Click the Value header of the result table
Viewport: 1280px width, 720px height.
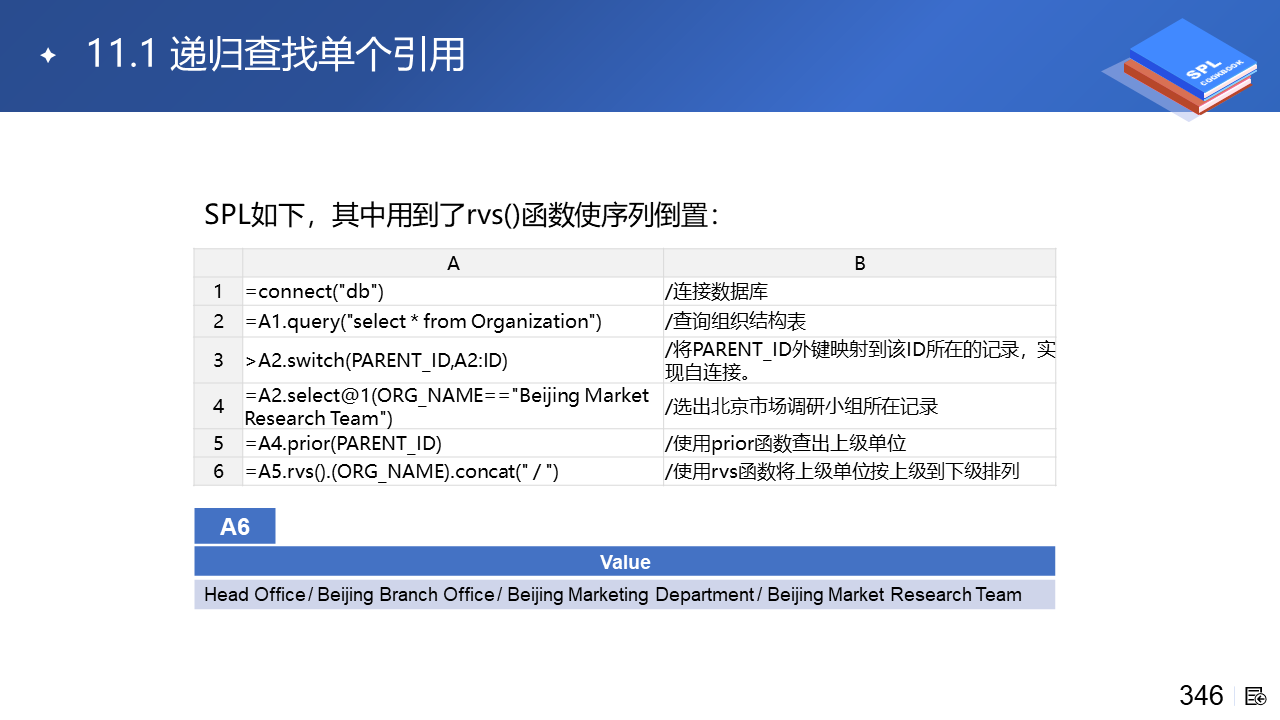[625, 561]
